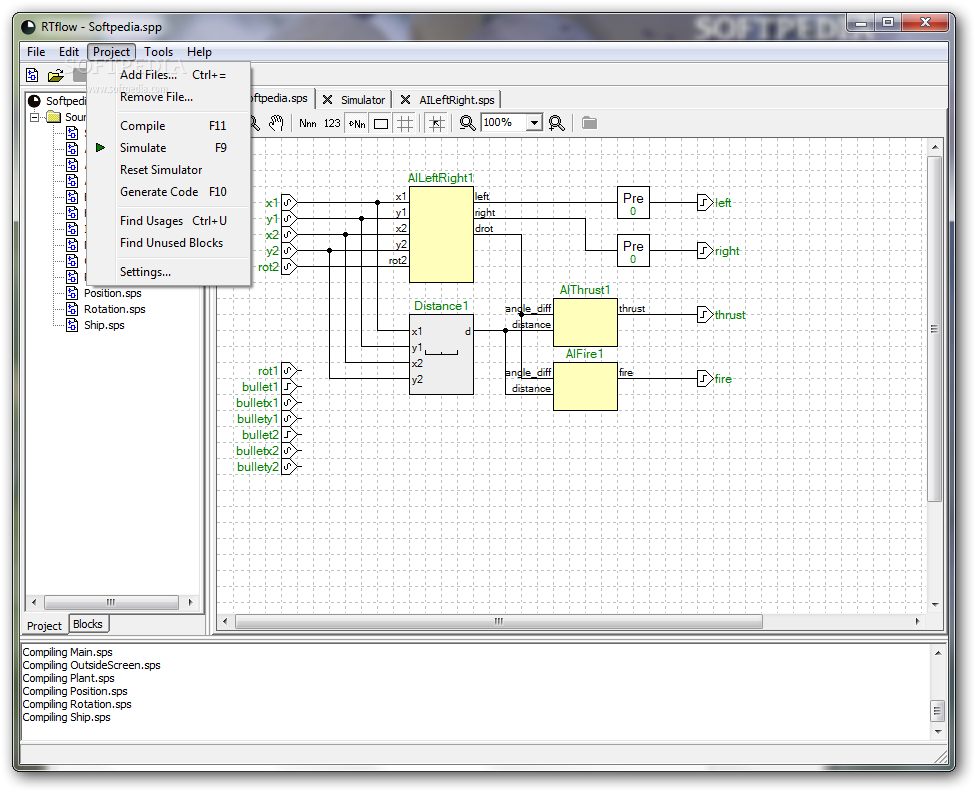Click the Pre block feeding right output
This screenshot has width=976, height=792.
tap(633, 250)
